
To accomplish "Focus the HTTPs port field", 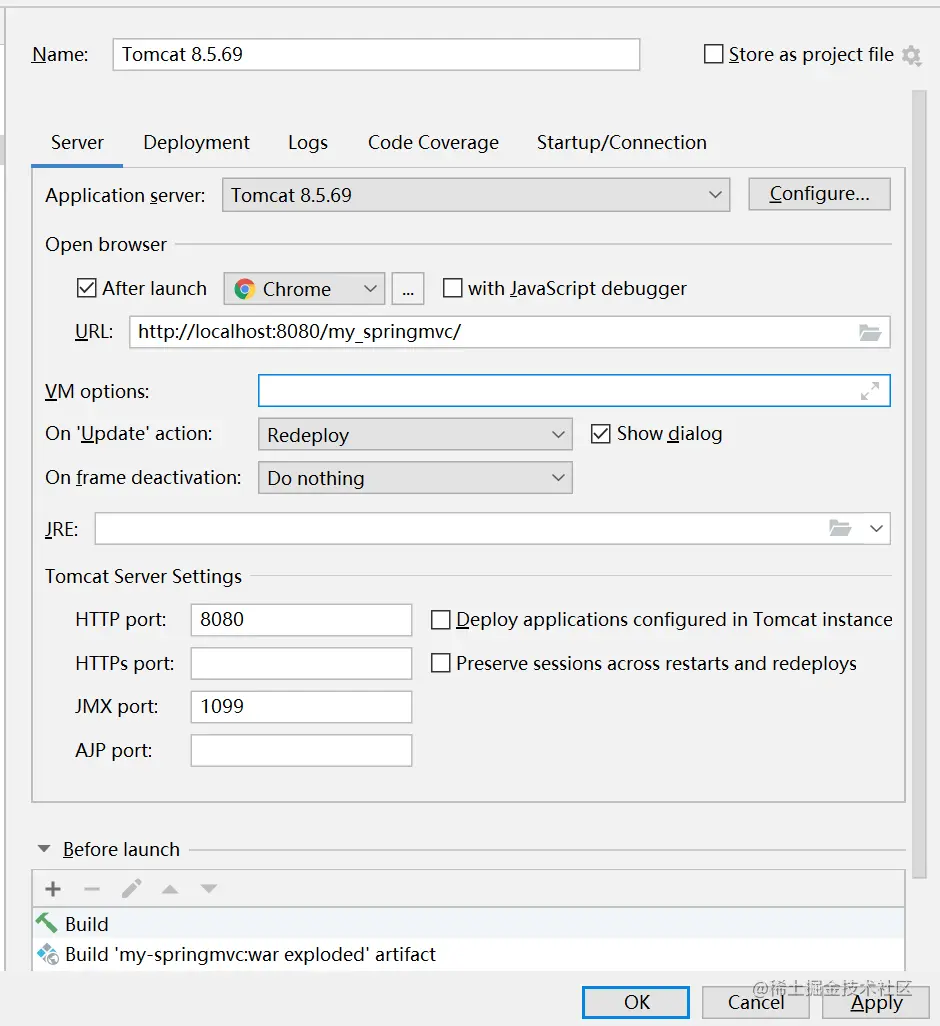I will coord(301,663).
